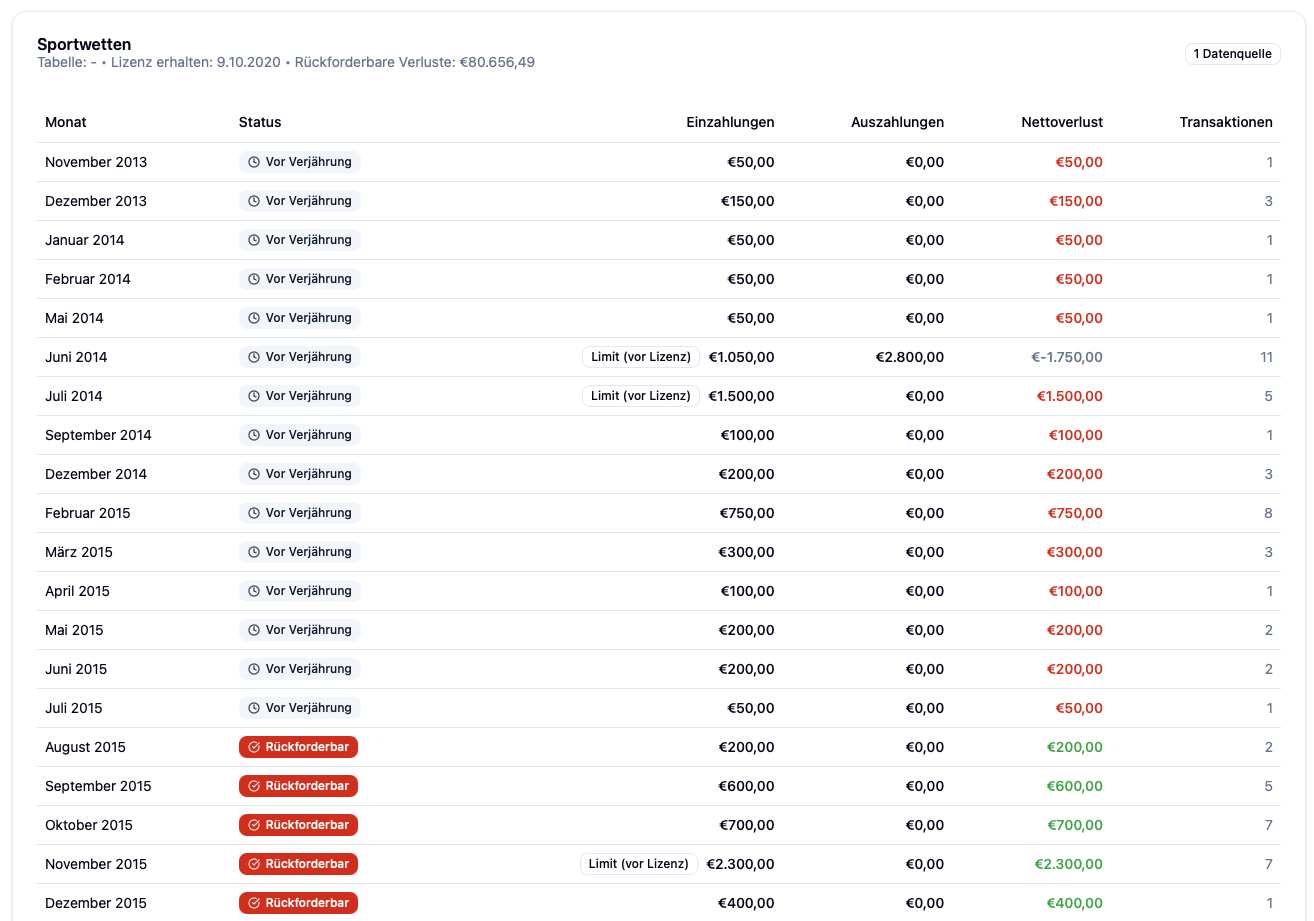Select the Sportwetten section heading

(x=84, y=44)
